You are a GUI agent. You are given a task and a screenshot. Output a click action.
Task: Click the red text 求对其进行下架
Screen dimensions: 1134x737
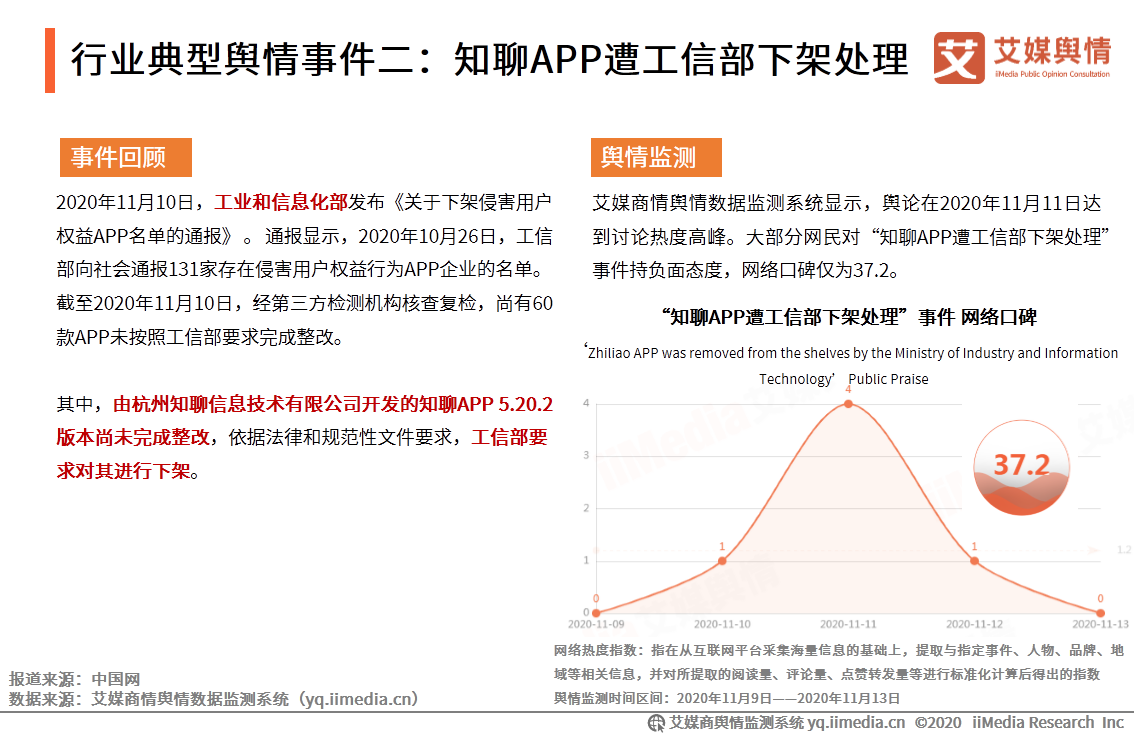coord(124,471)
